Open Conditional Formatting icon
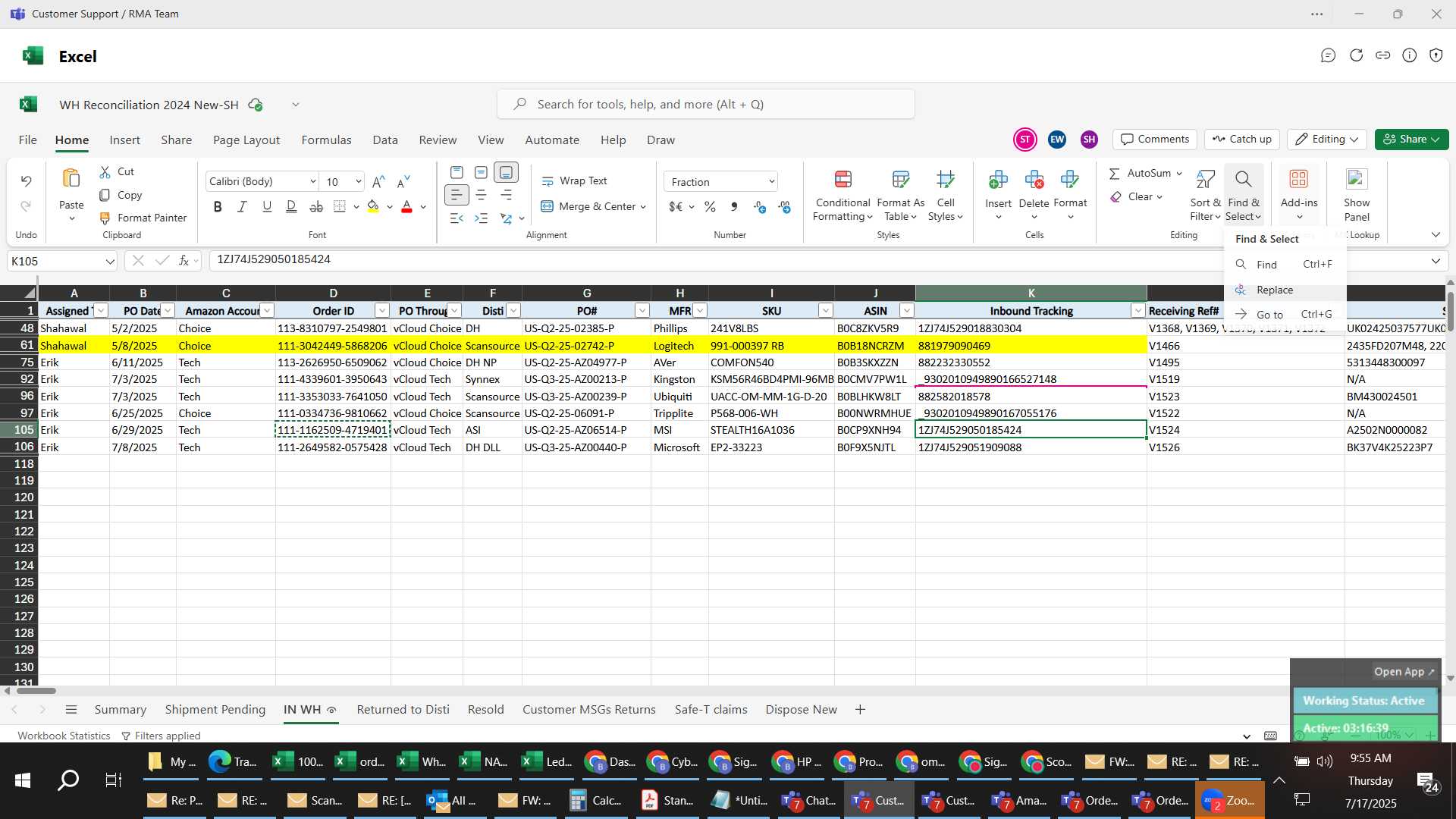This screenshot has width=1456, height=819. pyautogui.click(x=843, y=180)
